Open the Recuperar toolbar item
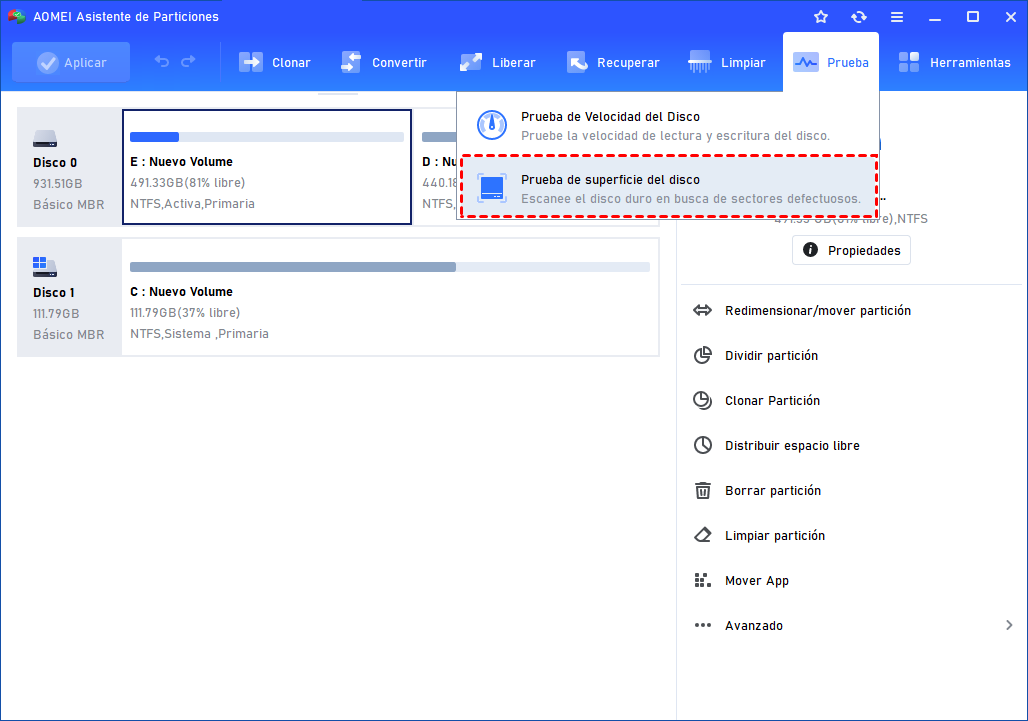 click(613, 62)
